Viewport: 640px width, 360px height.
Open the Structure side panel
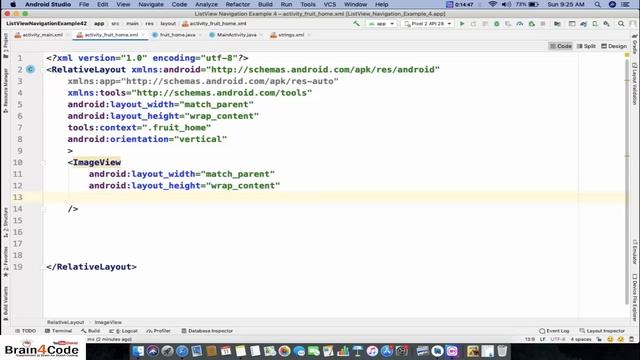tap(5, 223)
